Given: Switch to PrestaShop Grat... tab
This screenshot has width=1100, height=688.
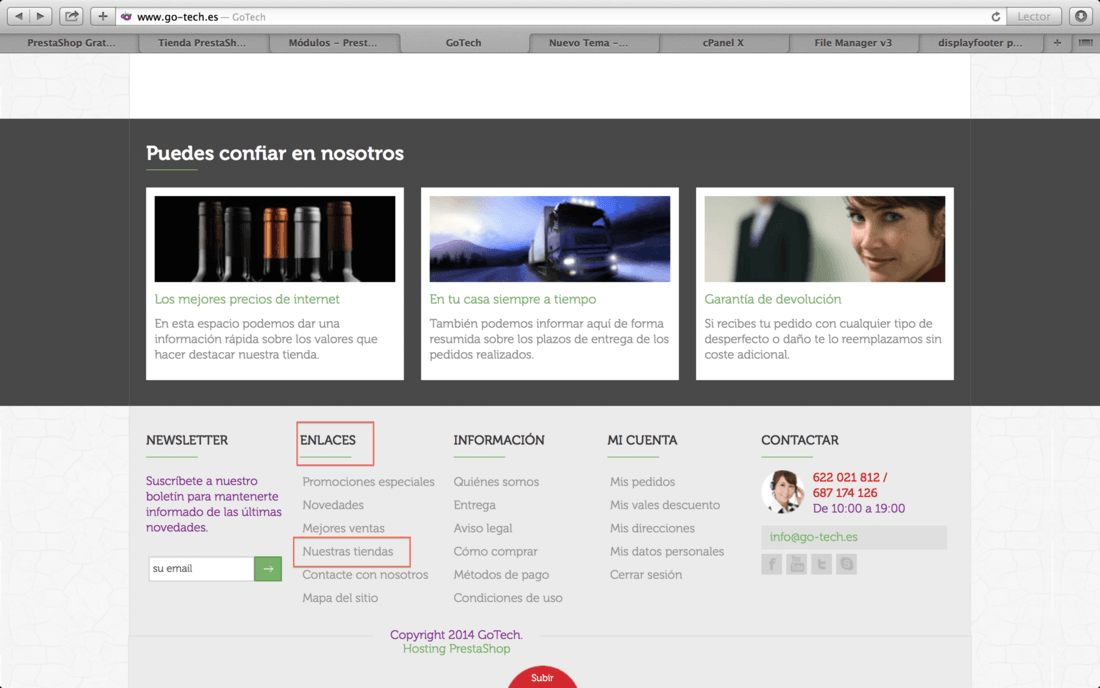Looking at the screenshot, I should tap(70, 43).
